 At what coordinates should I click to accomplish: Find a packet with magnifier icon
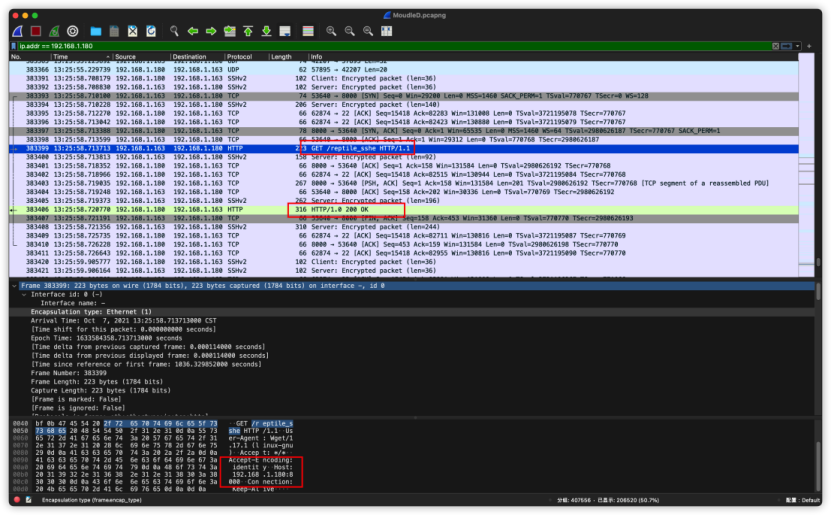point(174,31)
